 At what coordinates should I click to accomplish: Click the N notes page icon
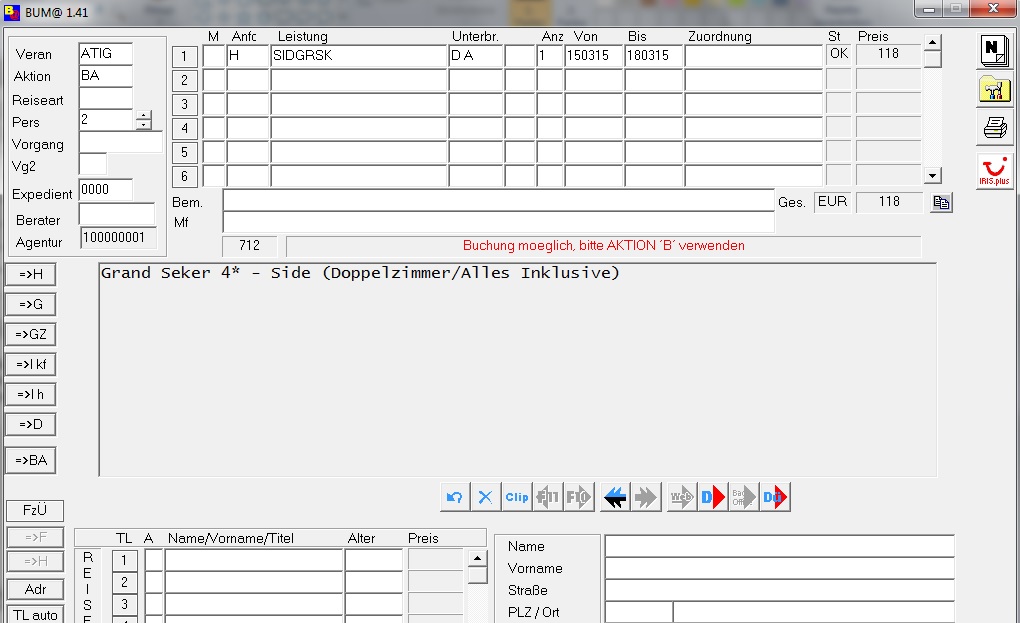pyautogui.click(x=994, y=51)
